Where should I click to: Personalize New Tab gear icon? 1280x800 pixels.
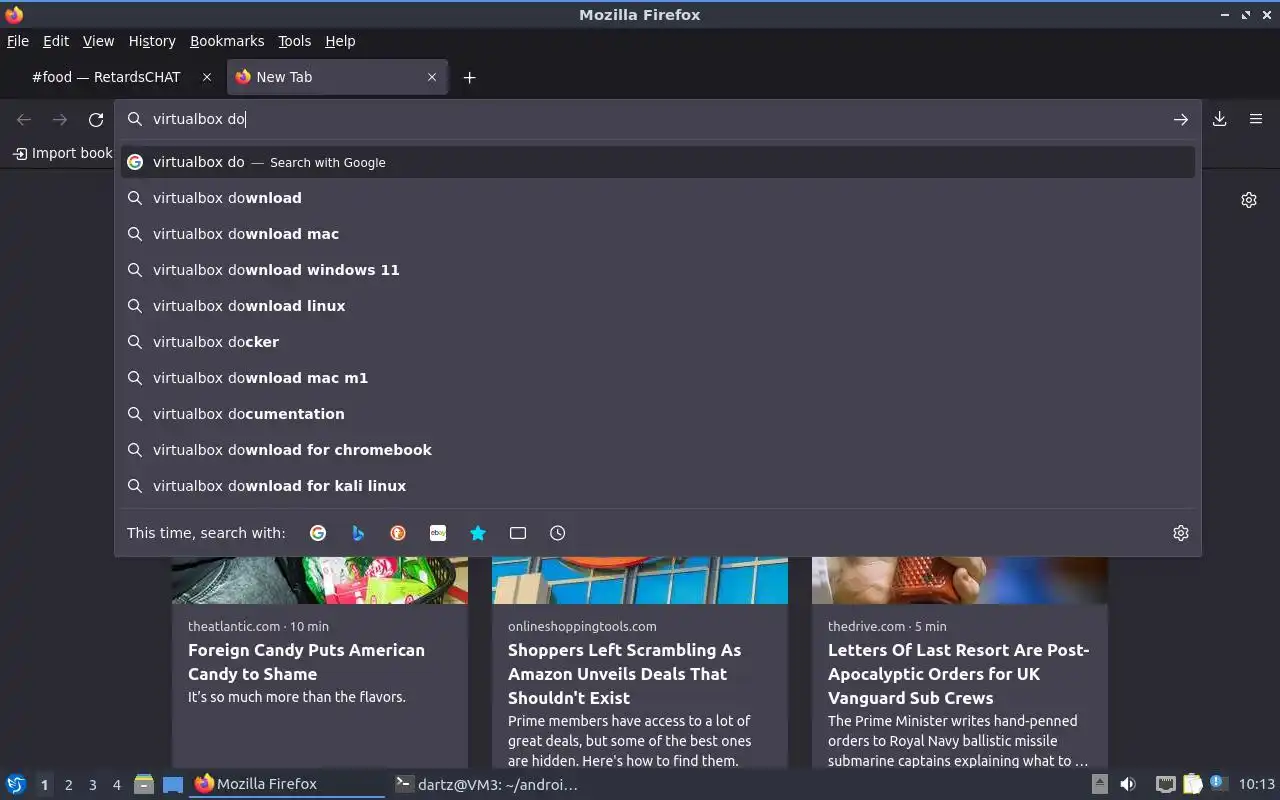[1249, 200]
